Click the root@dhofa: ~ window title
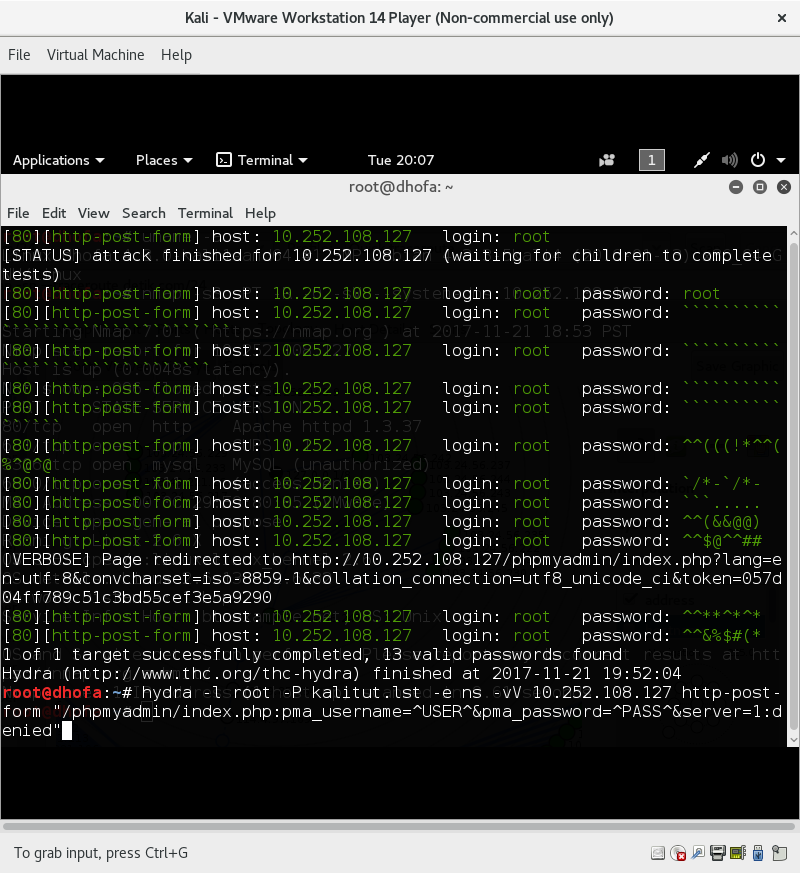The width and height of the screenshot is (800, 873). tap(401, 187)
